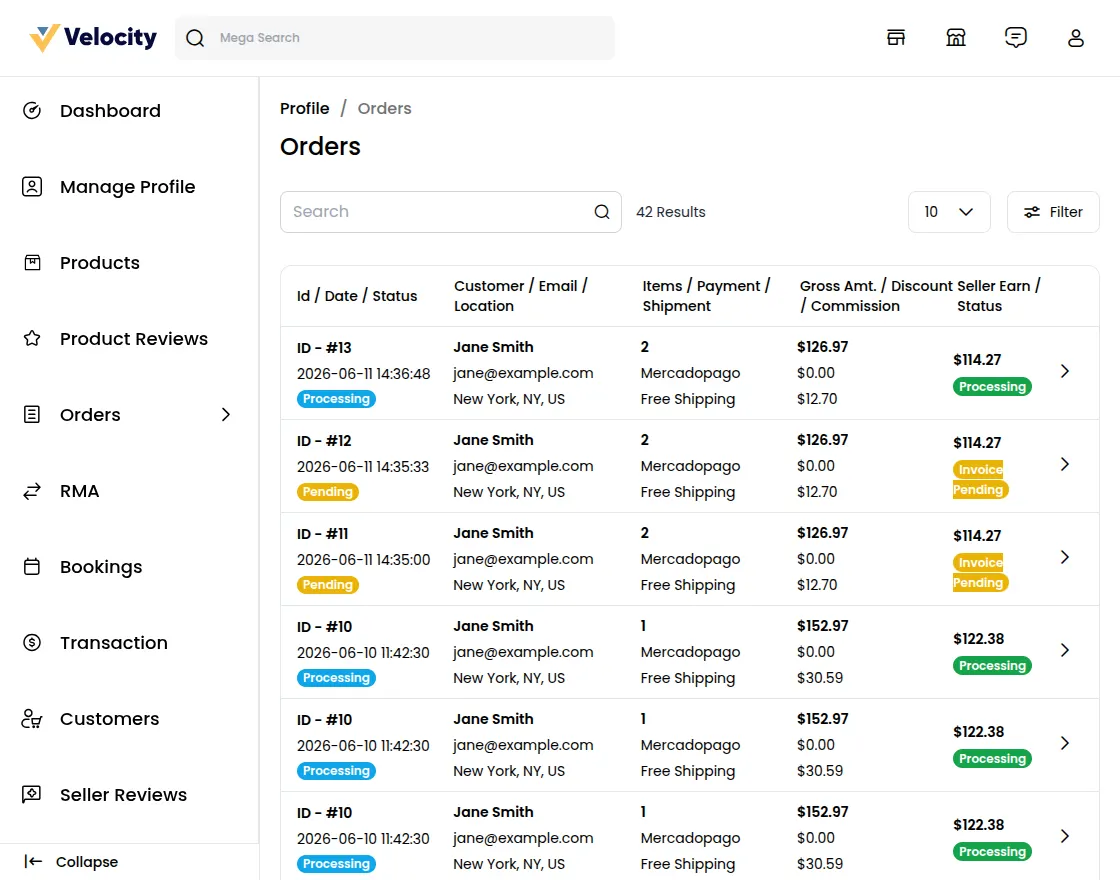This screenshot has width=1120, height=880.
Task: Open the 10 per page dropdown
Action: pyautogui.click(x=949, y=211)
